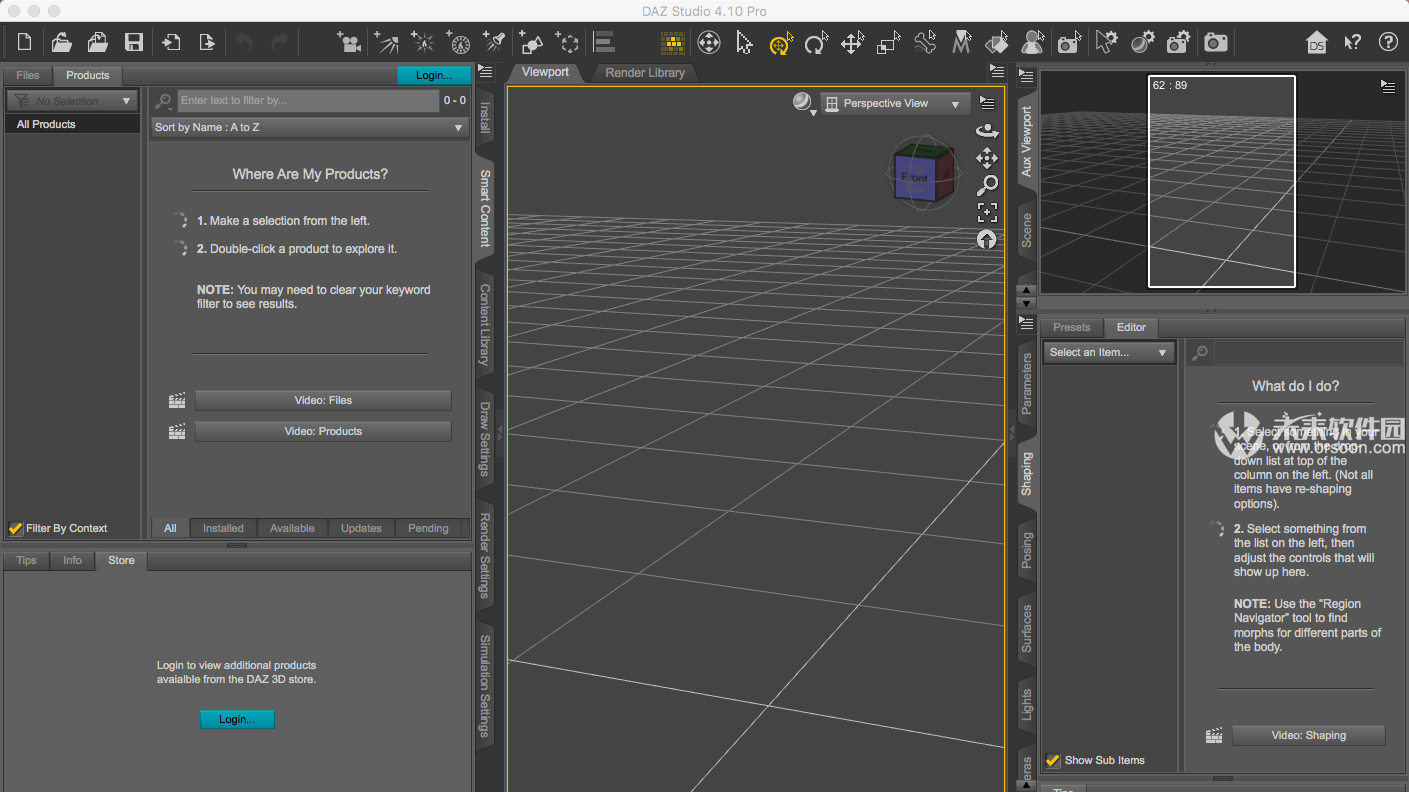This screenshot has height=792, width=1409.
Task: Open the No Selection filter dropdown
Action: (72, 101)
